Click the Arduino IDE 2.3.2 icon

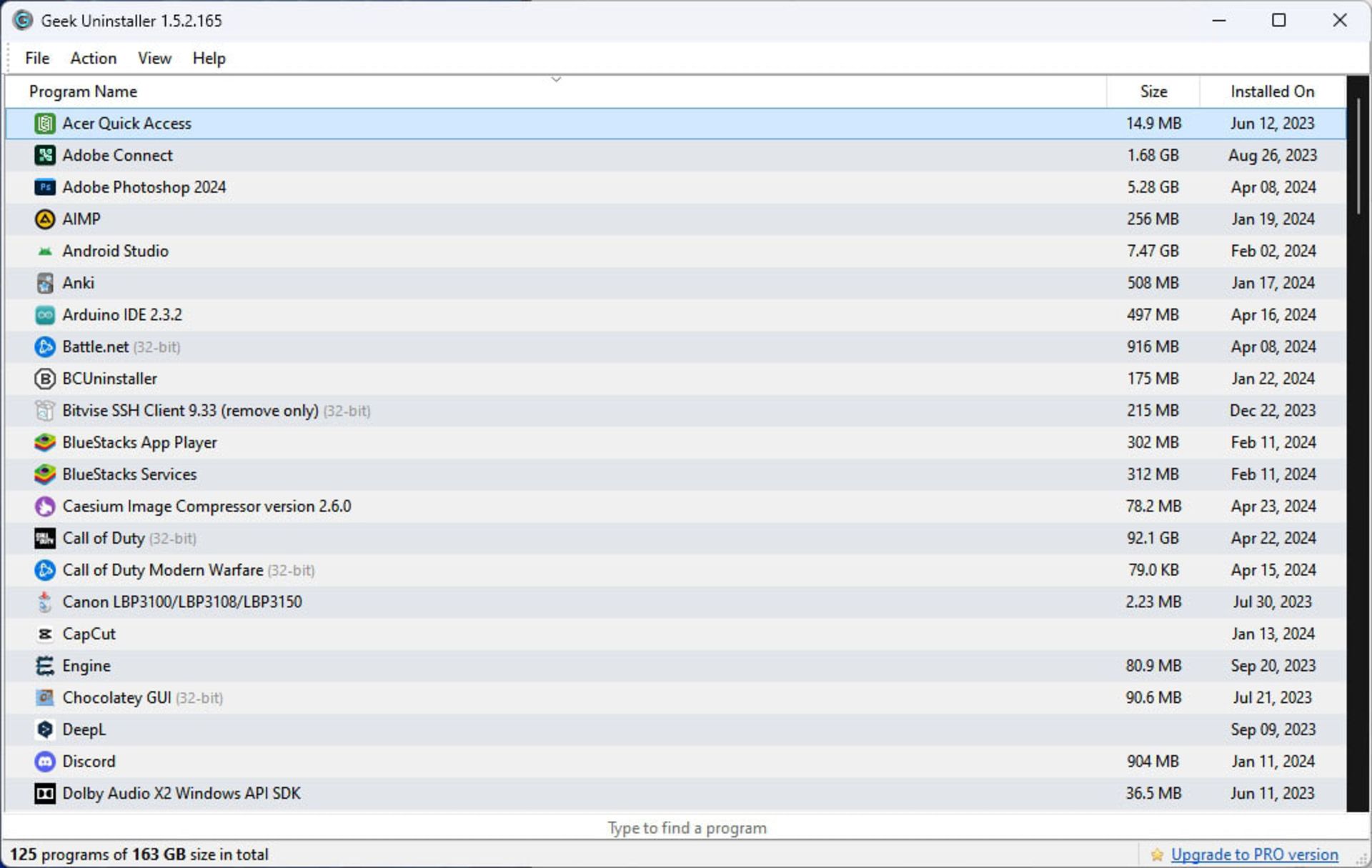coord(44,314)
